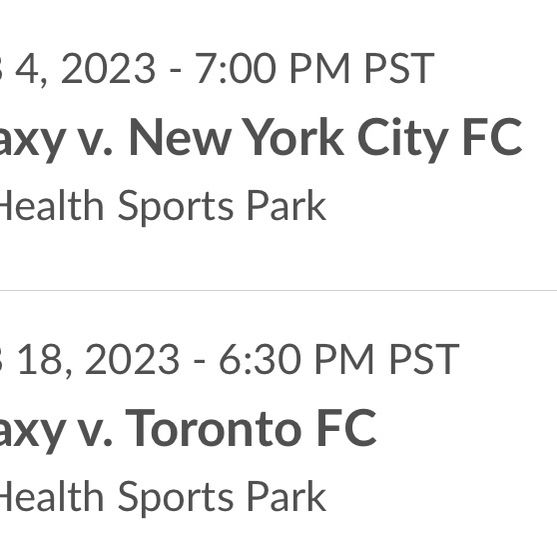Click the words New York in the first title
557x557 pixels.
coord(237,137)
